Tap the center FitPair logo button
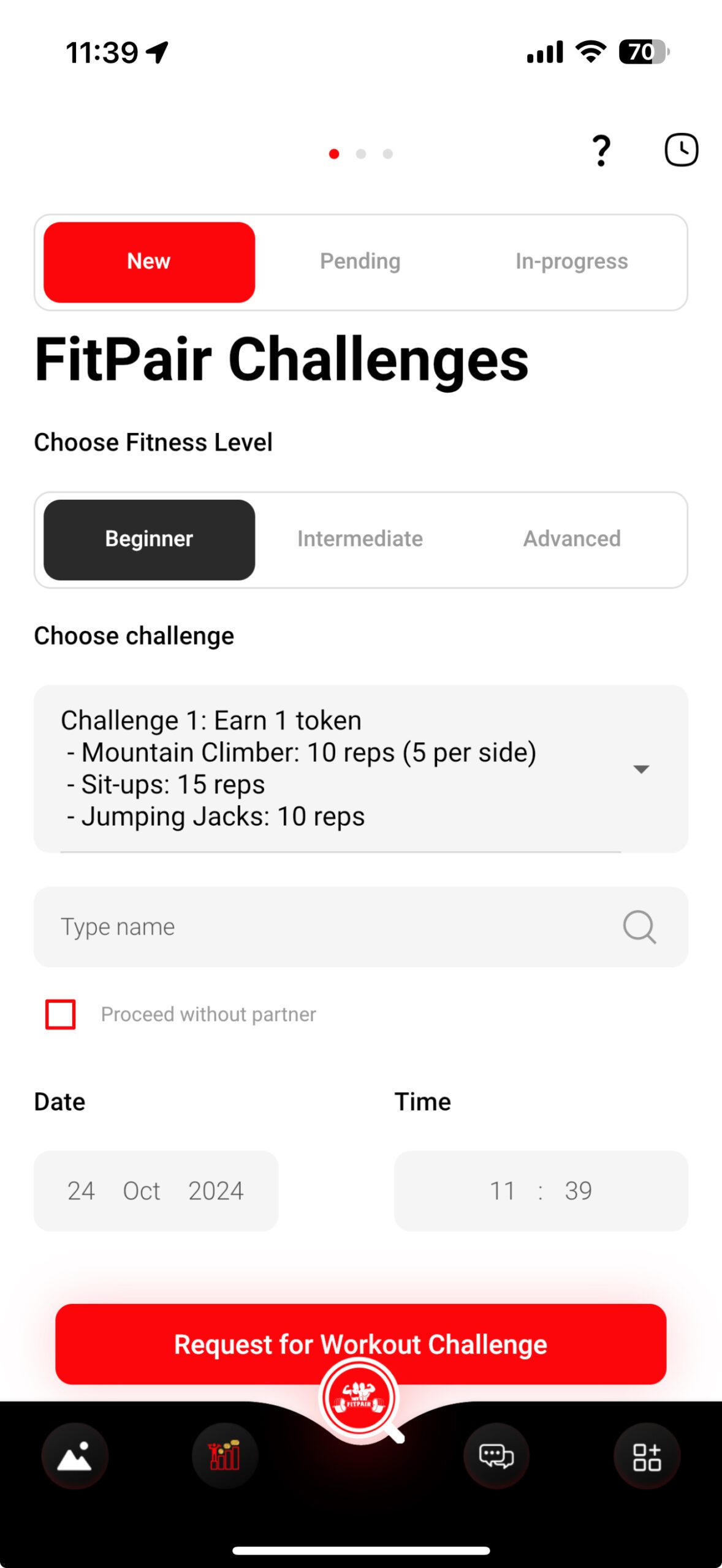 [x=360, y=1398]
